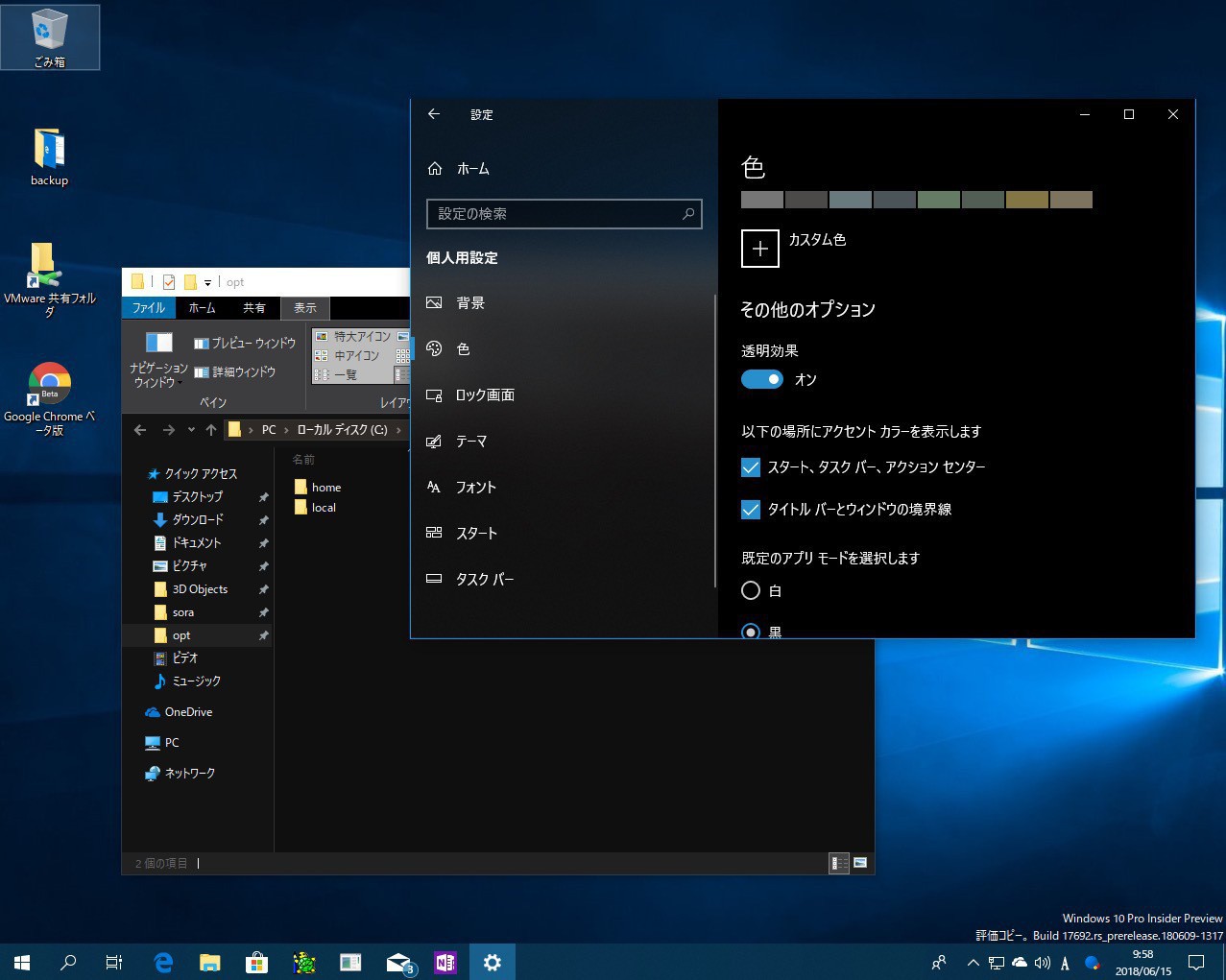Viewport: 1226px width, 980px height.
Task: Click the plus icon for custom color
Action: (759, 249)
